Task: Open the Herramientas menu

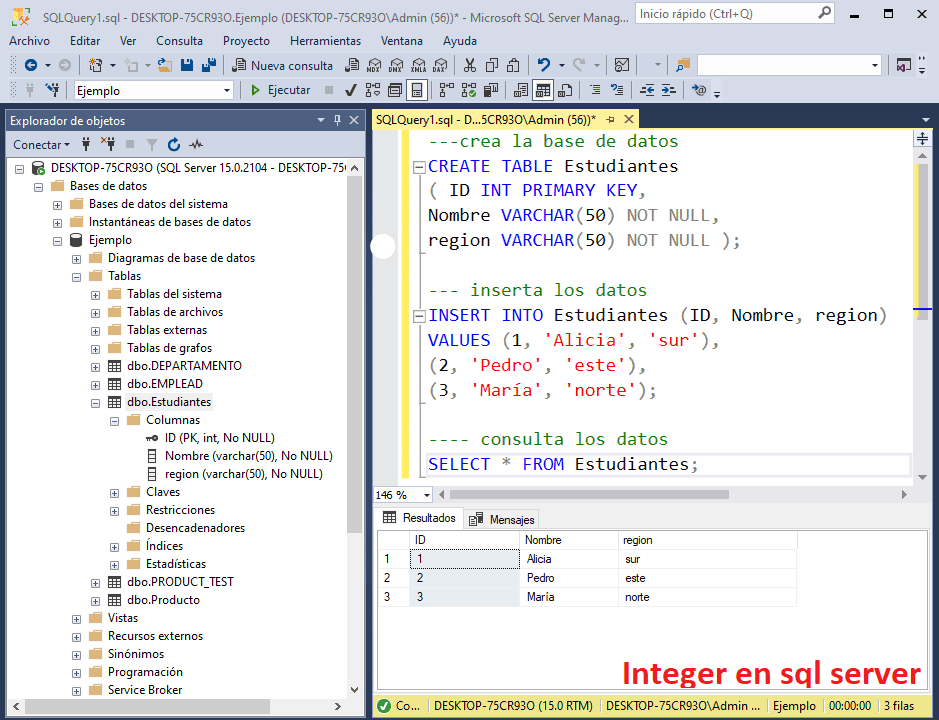Action: [325, 41]
